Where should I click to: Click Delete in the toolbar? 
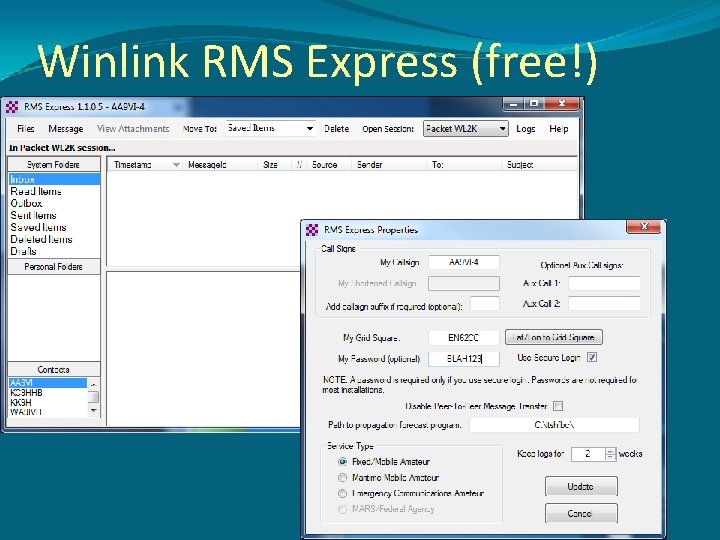[x=337, y=129]
